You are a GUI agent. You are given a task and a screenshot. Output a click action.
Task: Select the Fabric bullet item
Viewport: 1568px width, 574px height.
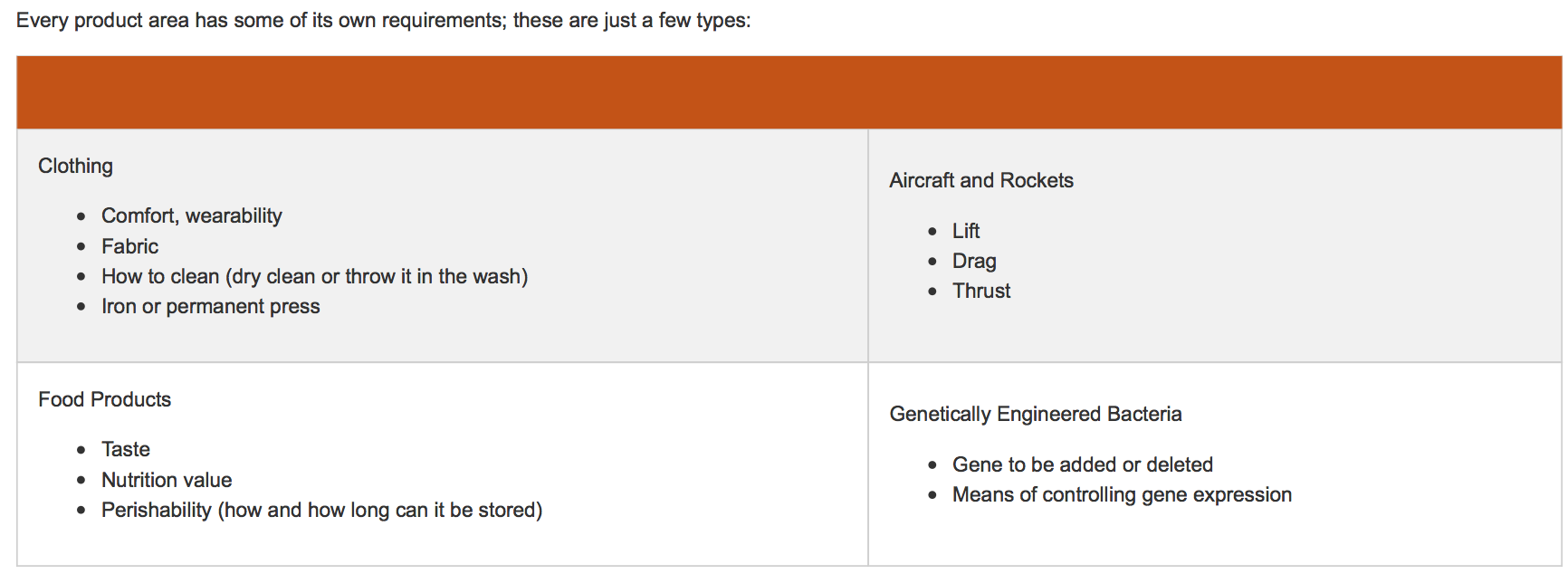coord(129,246)
